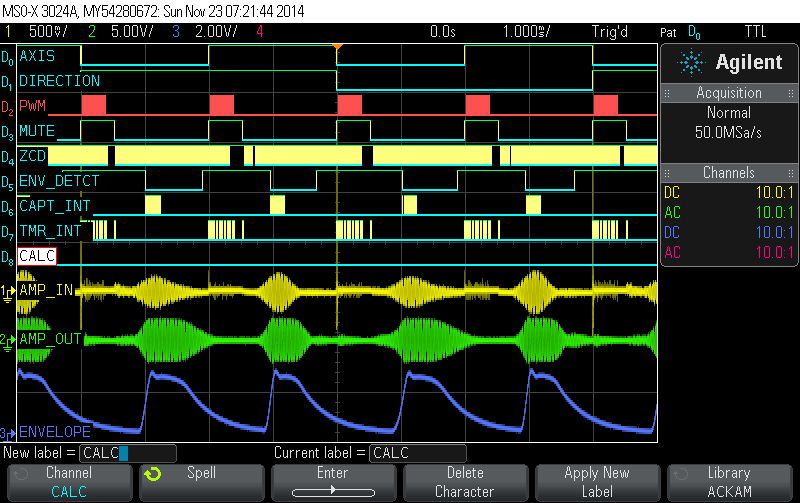Viewport: 800px width, 503px height.
Task: Click the magenta channel 4 indicator
Action: point(260,32)
